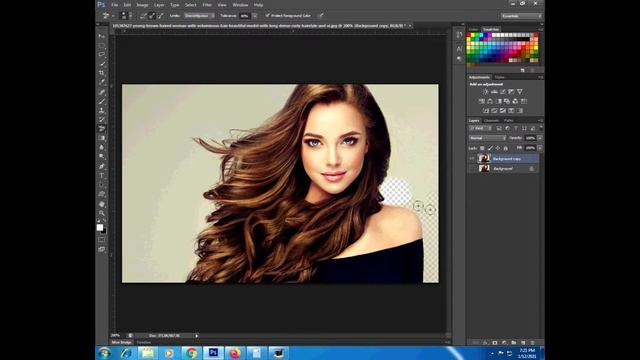Open the Fill slider arrow

pyautogui.click(x=540, y=148)
